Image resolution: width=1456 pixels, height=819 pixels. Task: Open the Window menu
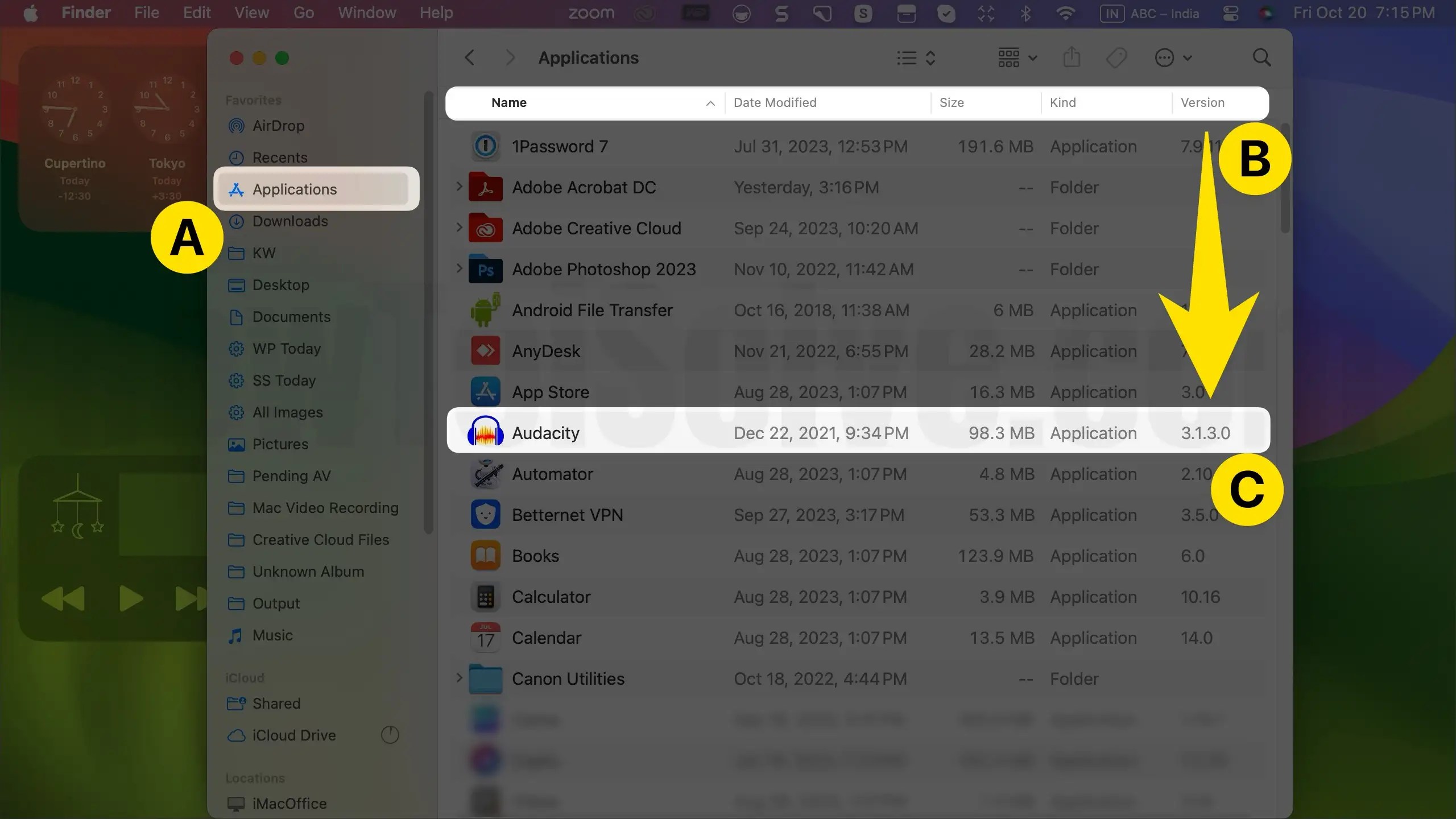click(366, 13)
